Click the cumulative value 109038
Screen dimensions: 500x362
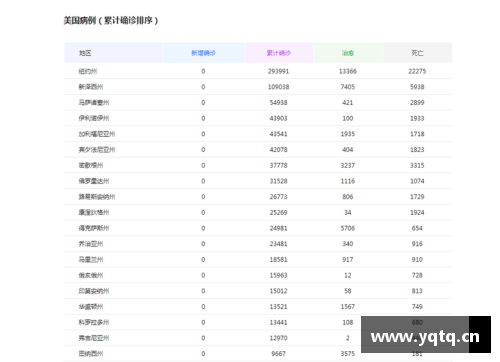click(x=279, y=87)
